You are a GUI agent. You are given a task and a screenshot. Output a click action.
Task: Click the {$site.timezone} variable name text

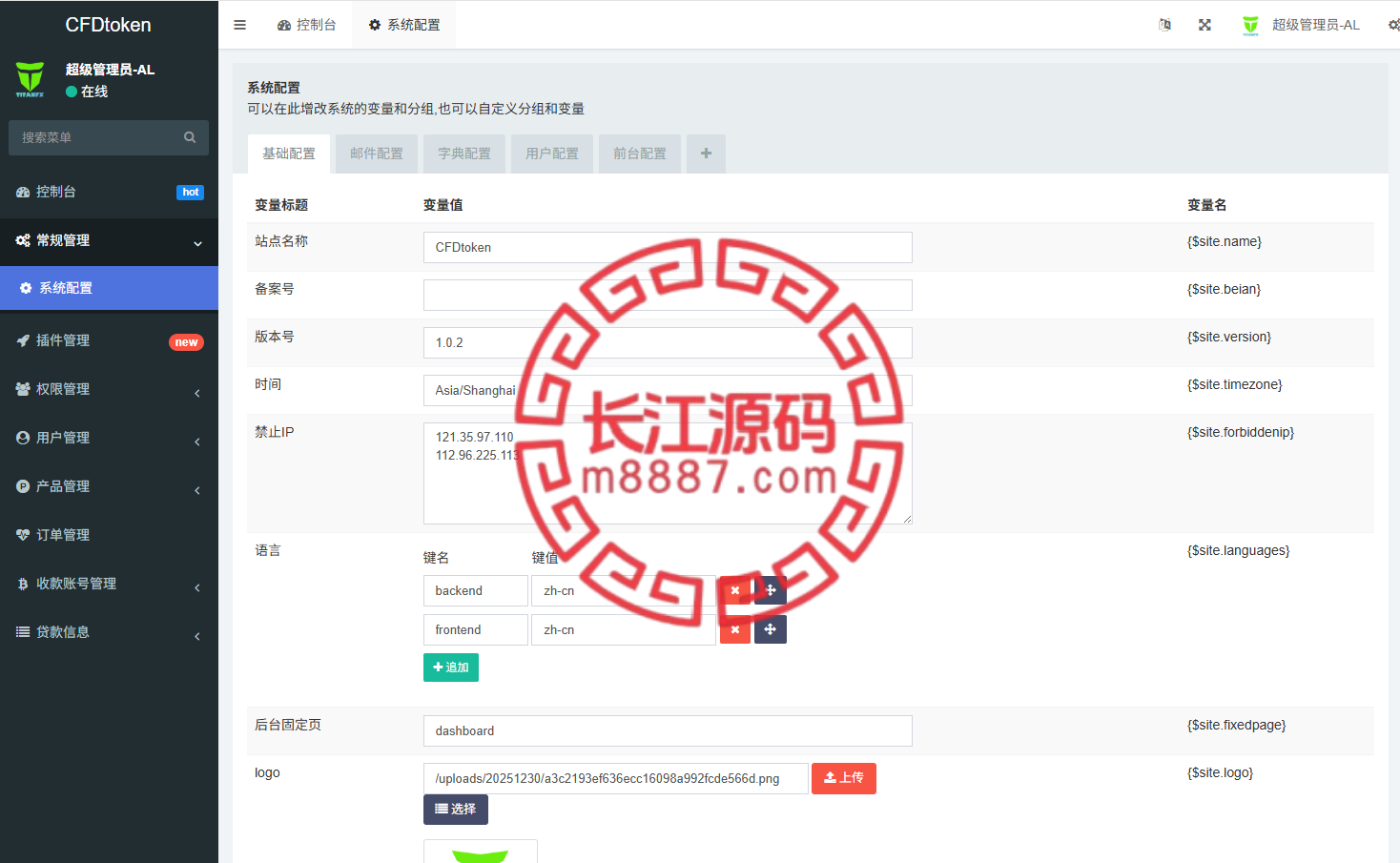(1235, 384)
